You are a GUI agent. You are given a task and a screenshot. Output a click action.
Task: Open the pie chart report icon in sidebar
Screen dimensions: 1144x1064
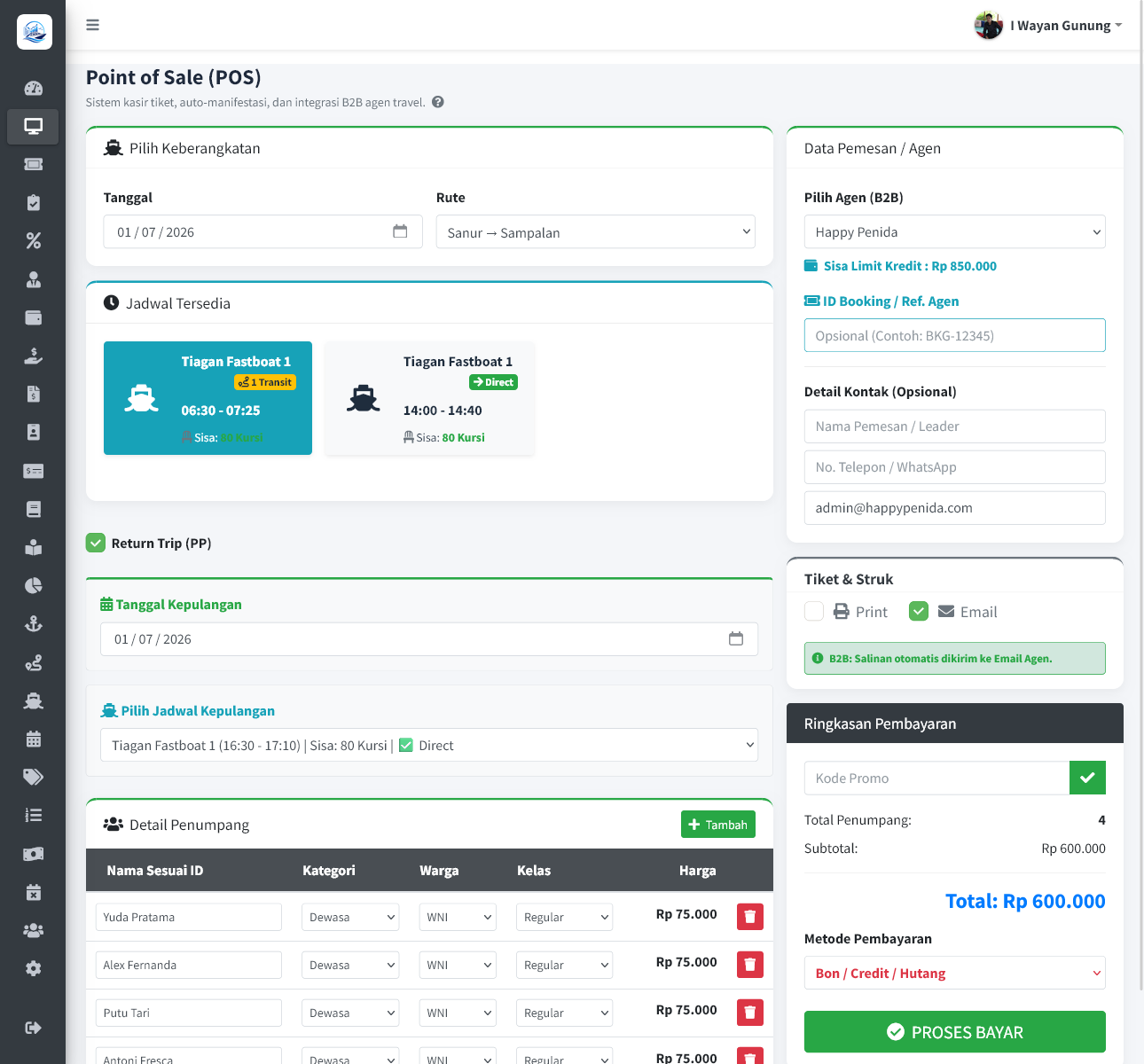[33, 585]
